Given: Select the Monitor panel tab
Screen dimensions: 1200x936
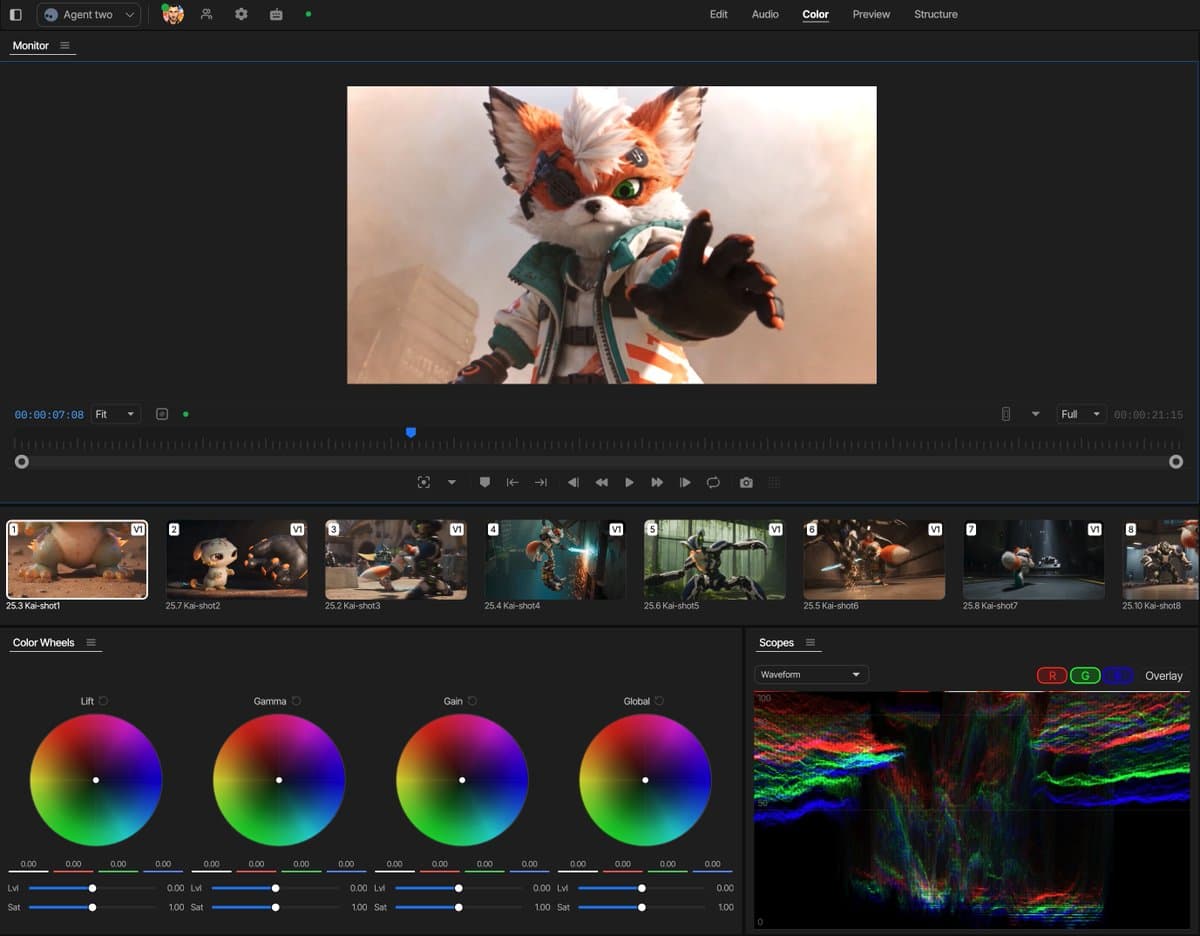Looking at the screenshot, I should pyautogui.click(x=30, y=45).
